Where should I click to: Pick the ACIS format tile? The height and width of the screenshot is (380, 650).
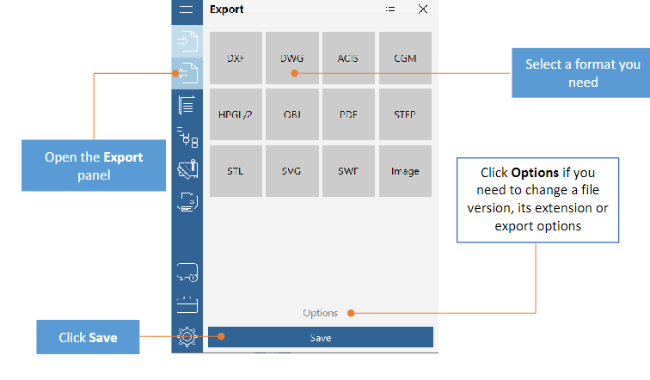(x=349, y=58)
